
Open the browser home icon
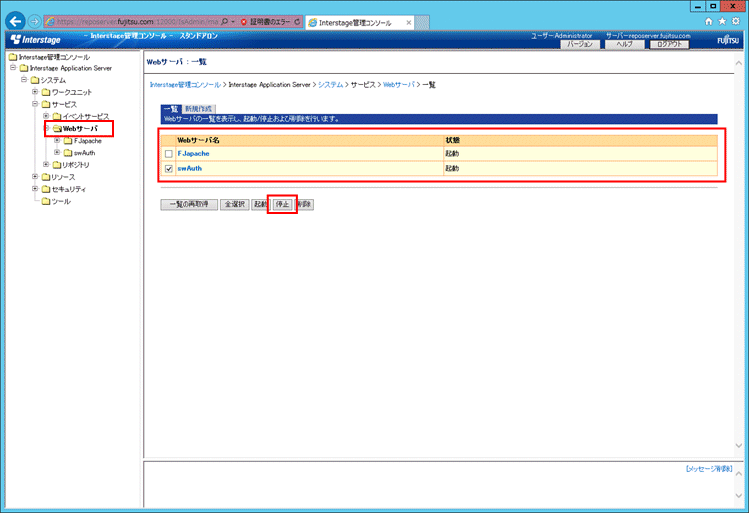(x=708, y=21)
